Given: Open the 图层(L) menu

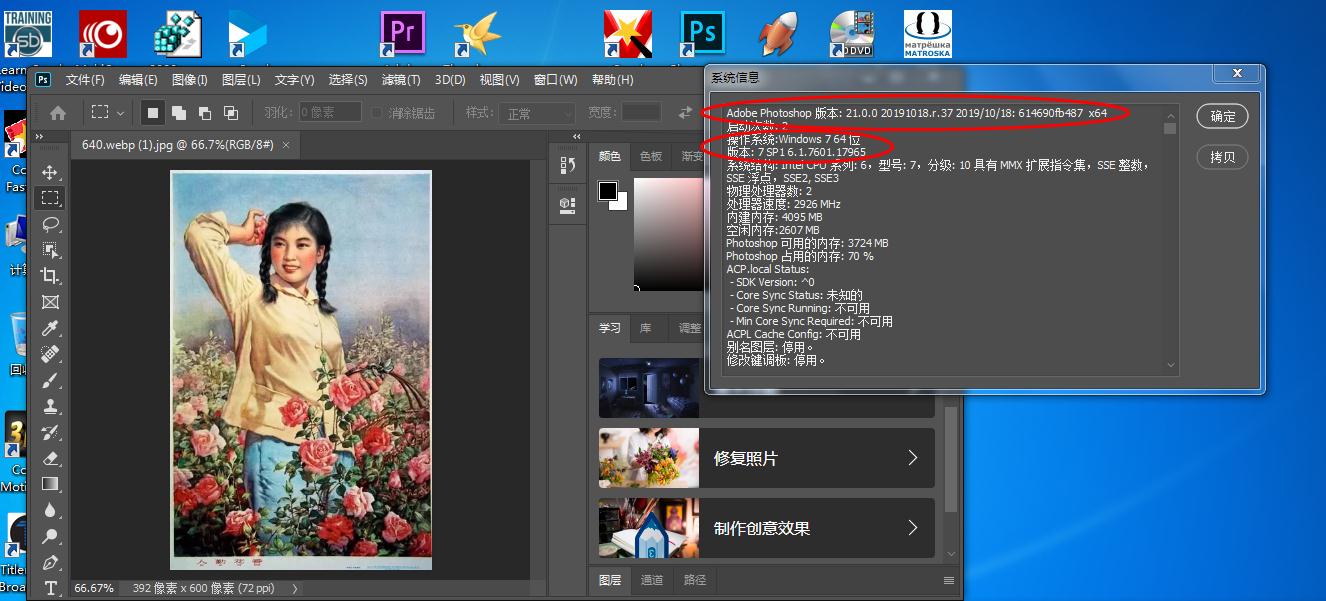Looking at the screenshot, I should 241,80.
